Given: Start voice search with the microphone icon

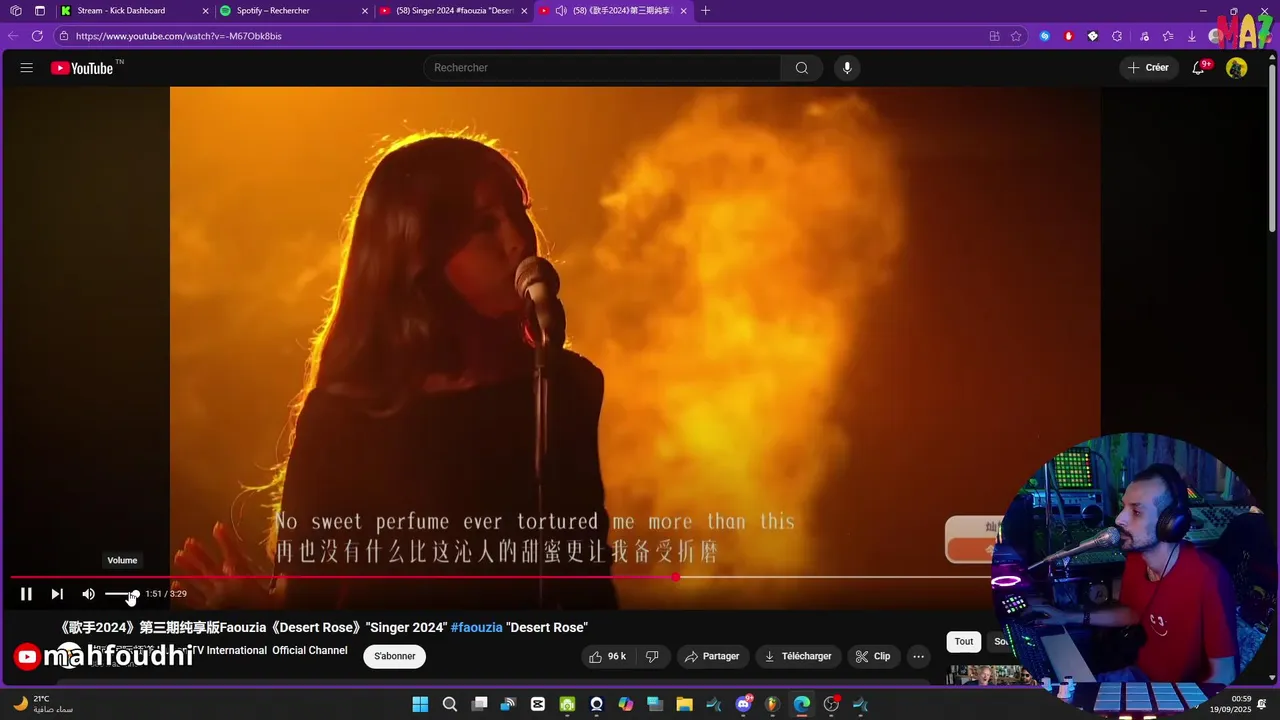Looking at the screenshot, I should [x=847, y=68].
